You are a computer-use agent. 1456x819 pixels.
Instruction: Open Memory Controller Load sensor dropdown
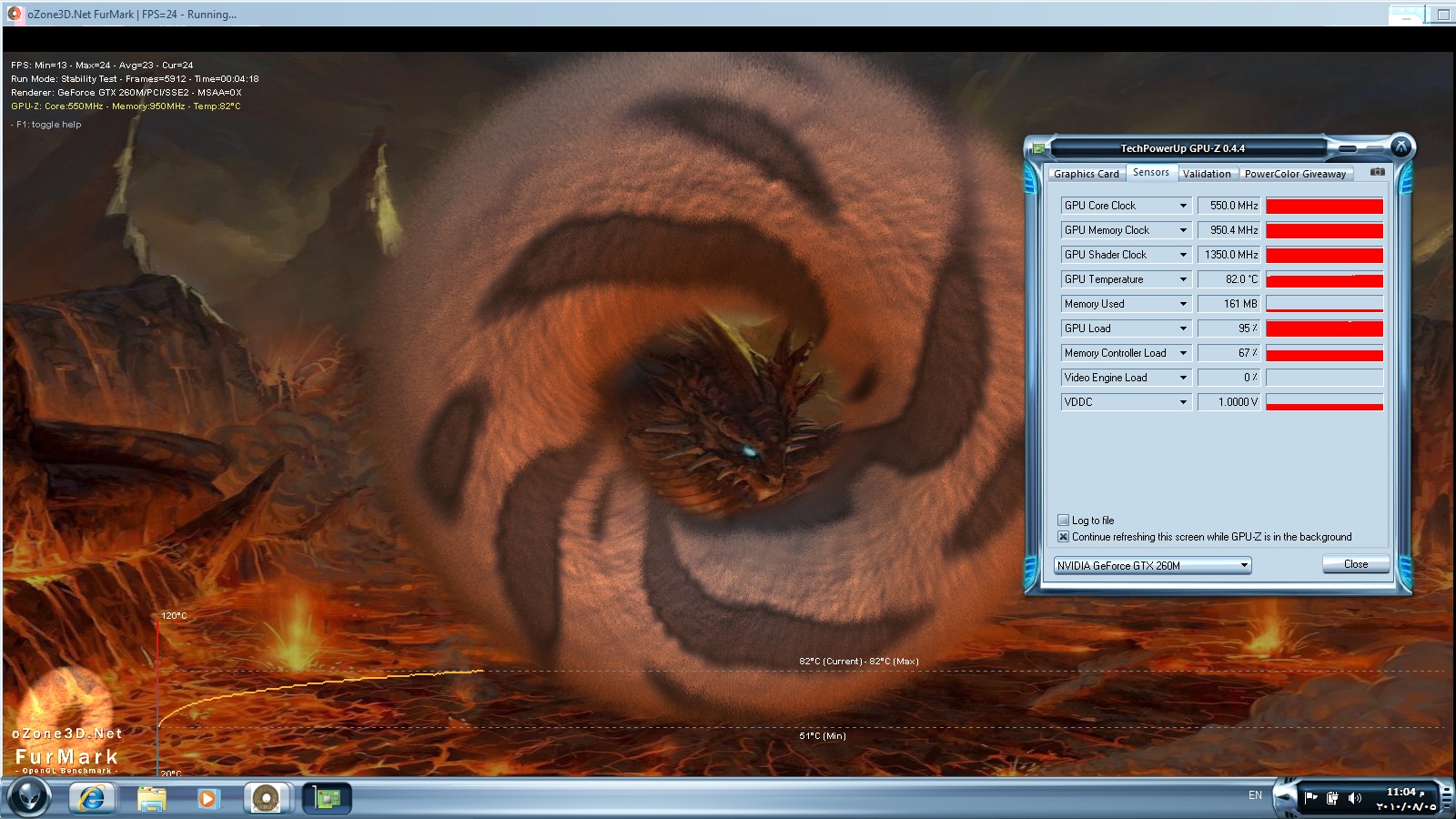coord(1183,353)
